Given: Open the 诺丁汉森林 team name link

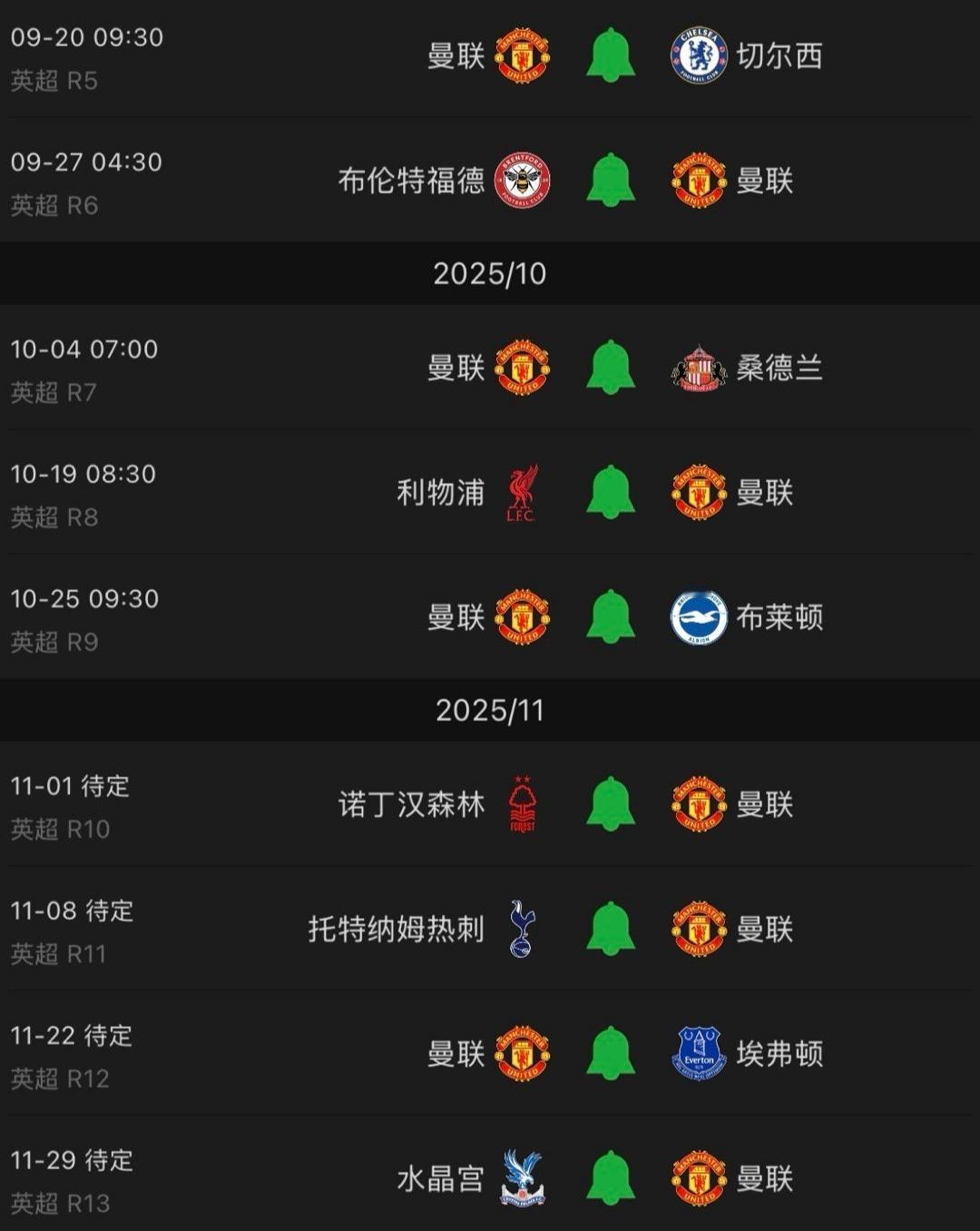Looking at the screenshot, I should 412,804.
